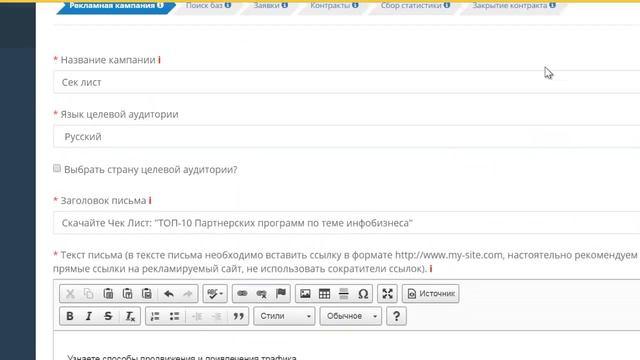This screenshot has height=360, width=640.
Task: Click info icon on Сбор статистики tab
Action: 447,5
